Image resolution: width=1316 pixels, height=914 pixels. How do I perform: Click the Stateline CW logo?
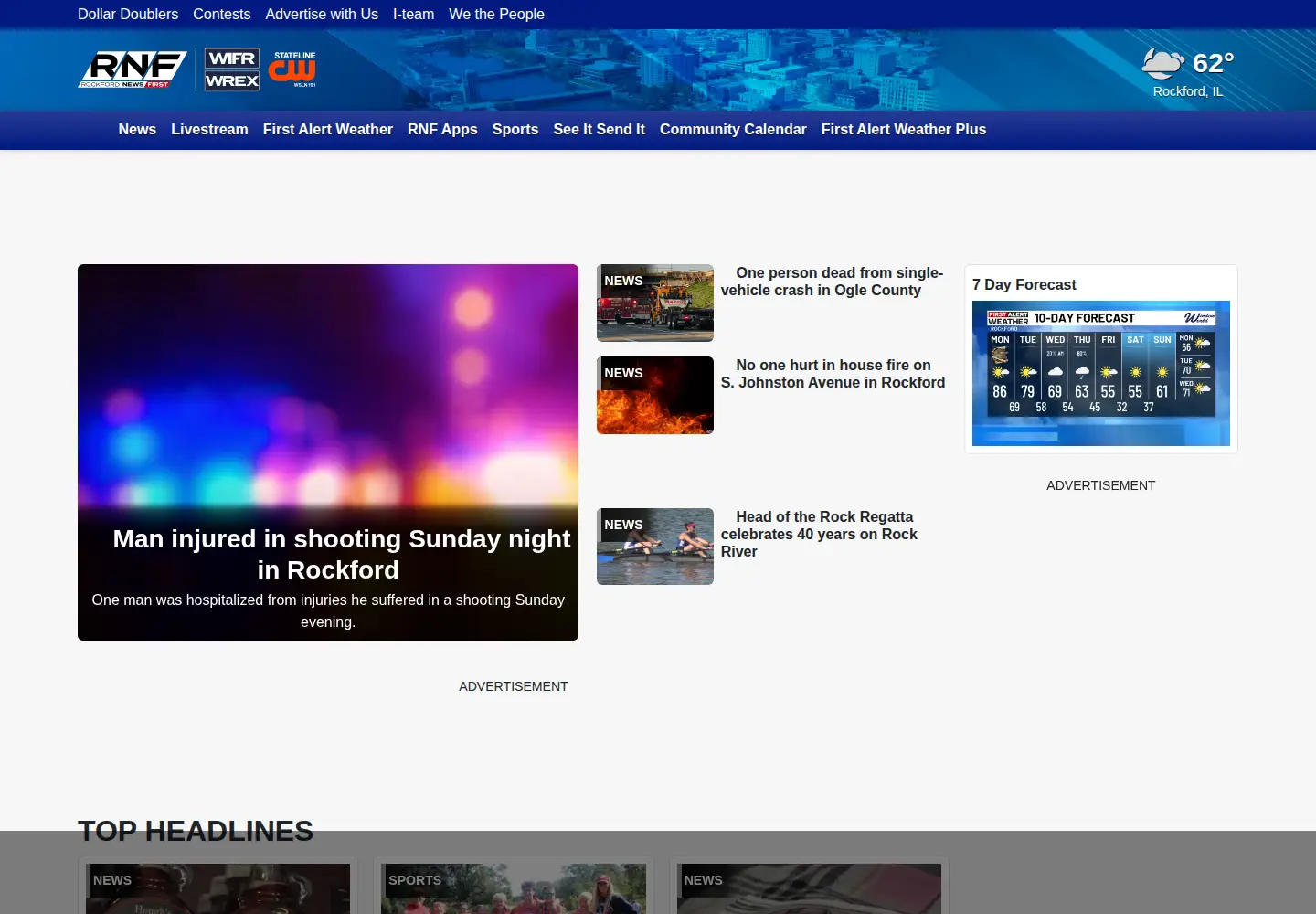point(292,69)
